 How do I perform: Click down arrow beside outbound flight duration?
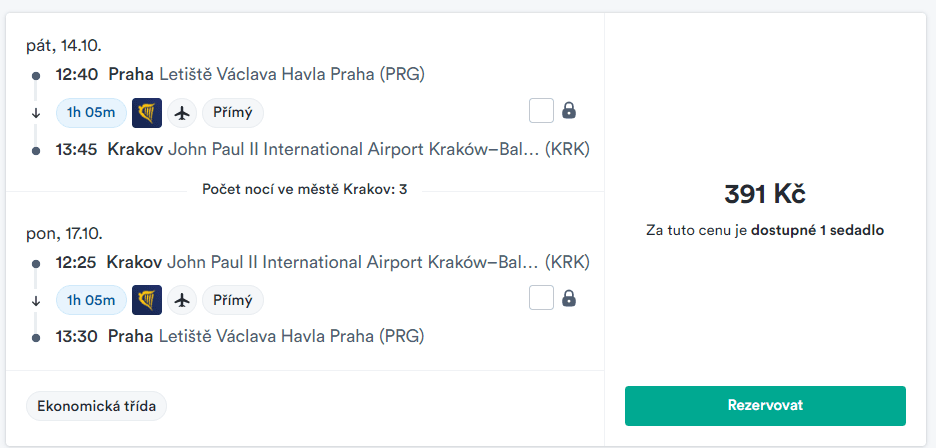click(36, 113)
